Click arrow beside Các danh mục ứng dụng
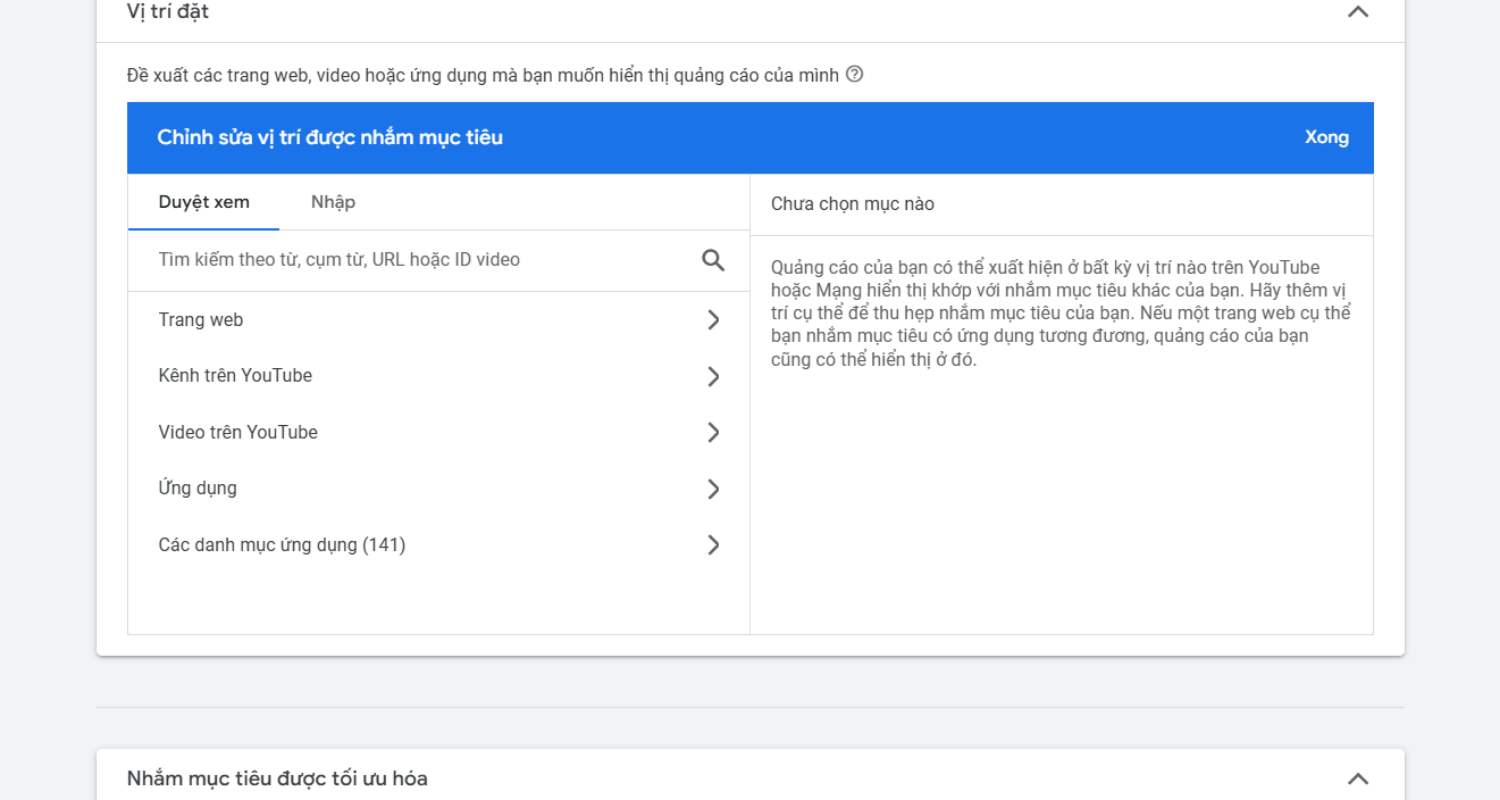The width and height of the screenshot is (1500, 800). 713,545
